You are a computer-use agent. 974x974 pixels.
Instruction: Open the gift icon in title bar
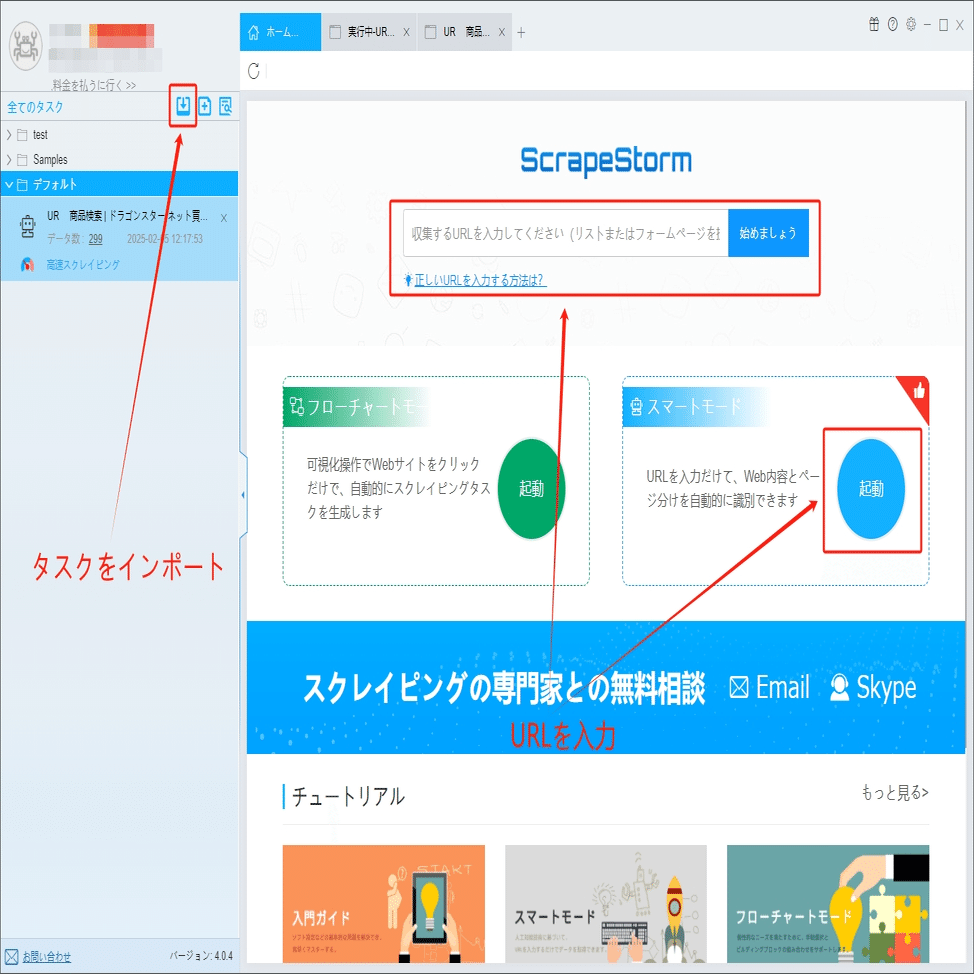click(874, 24)
